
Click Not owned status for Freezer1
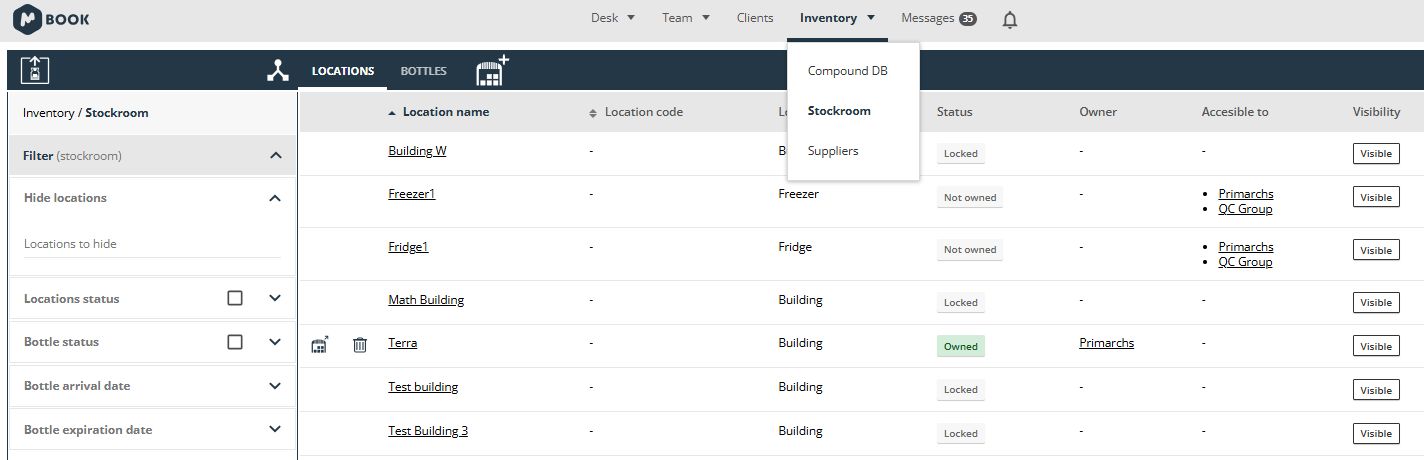(970, 197)
